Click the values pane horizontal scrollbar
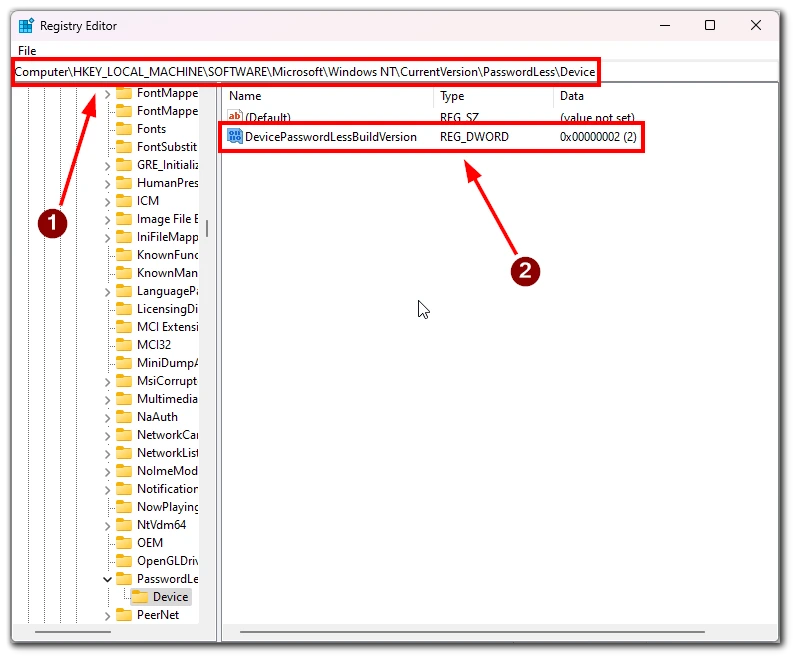The width and height of the screenshot is (798, 661). coord(472,632)
